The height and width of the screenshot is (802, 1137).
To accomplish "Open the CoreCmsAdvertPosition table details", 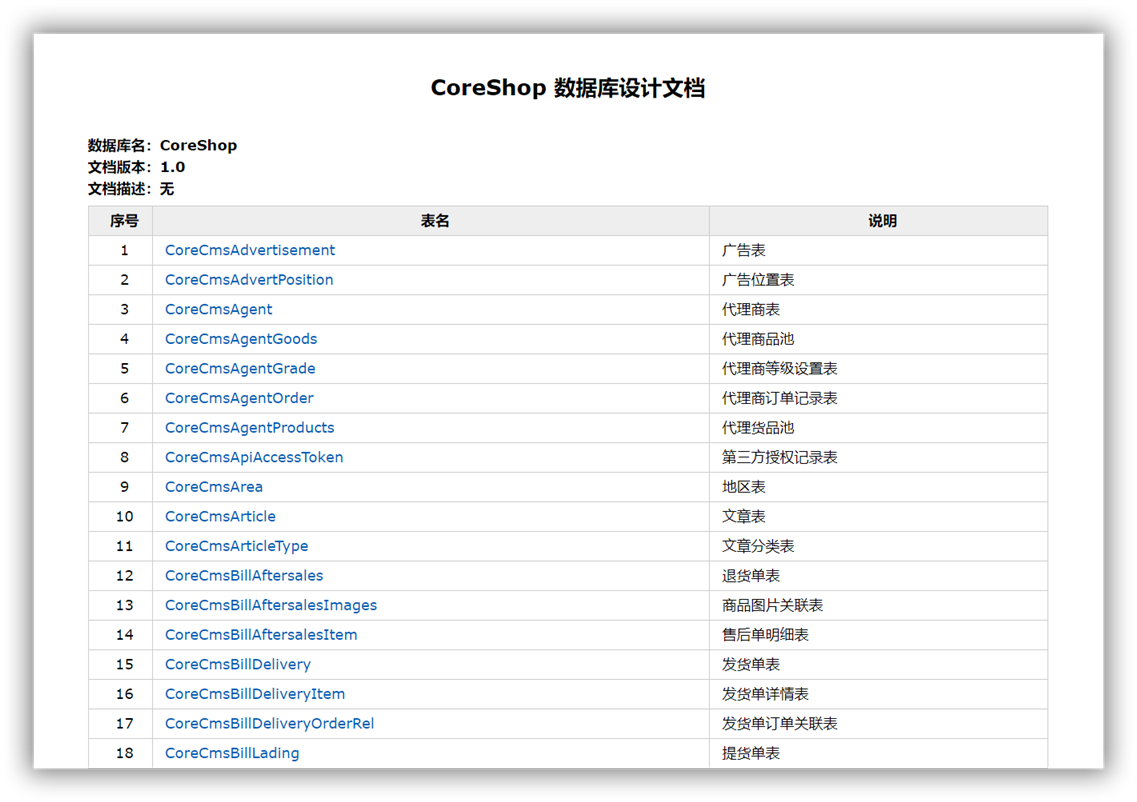I will (x=248, y=280).
